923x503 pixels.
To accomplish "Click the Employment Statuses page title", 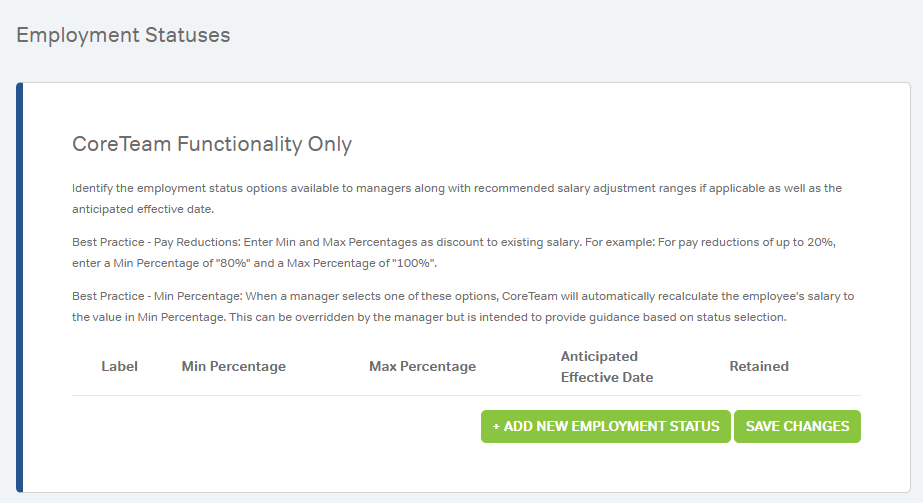I will [123, 35].
